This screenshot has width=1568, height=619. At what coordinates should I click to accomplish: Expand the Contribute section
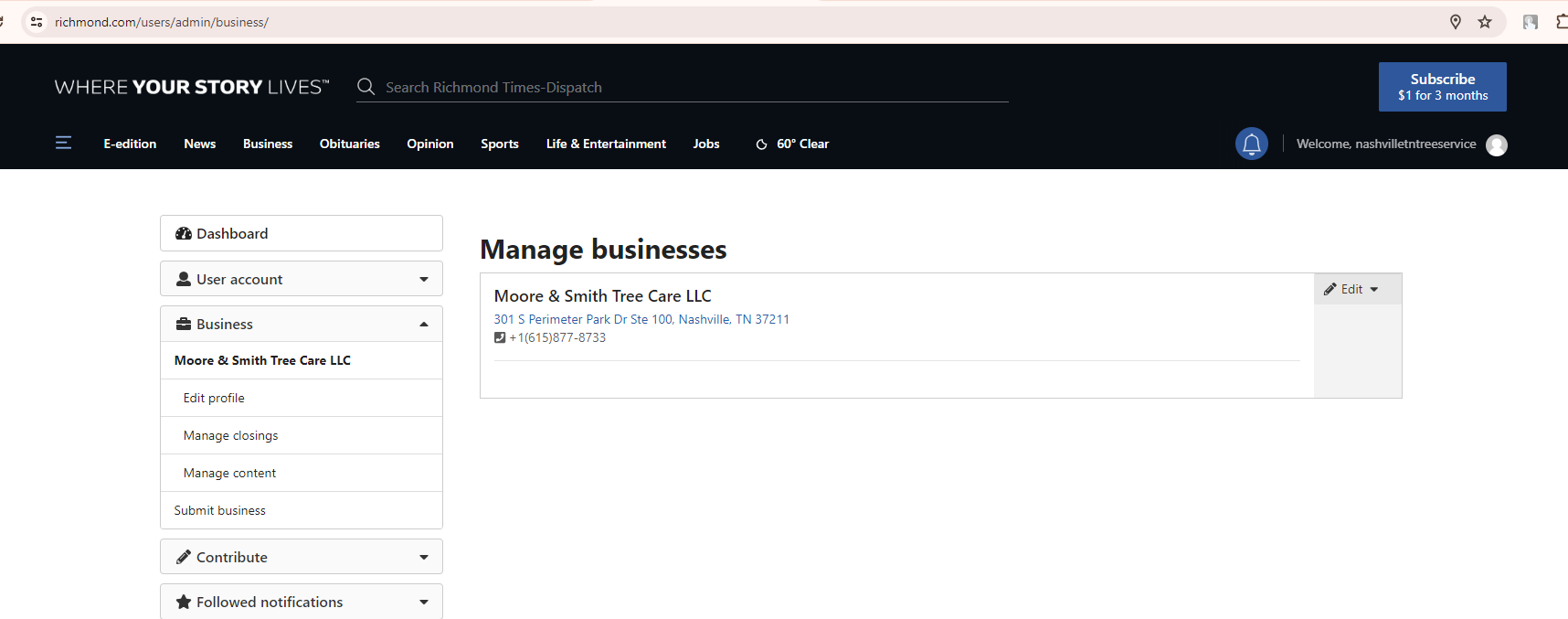click(302, 557)
